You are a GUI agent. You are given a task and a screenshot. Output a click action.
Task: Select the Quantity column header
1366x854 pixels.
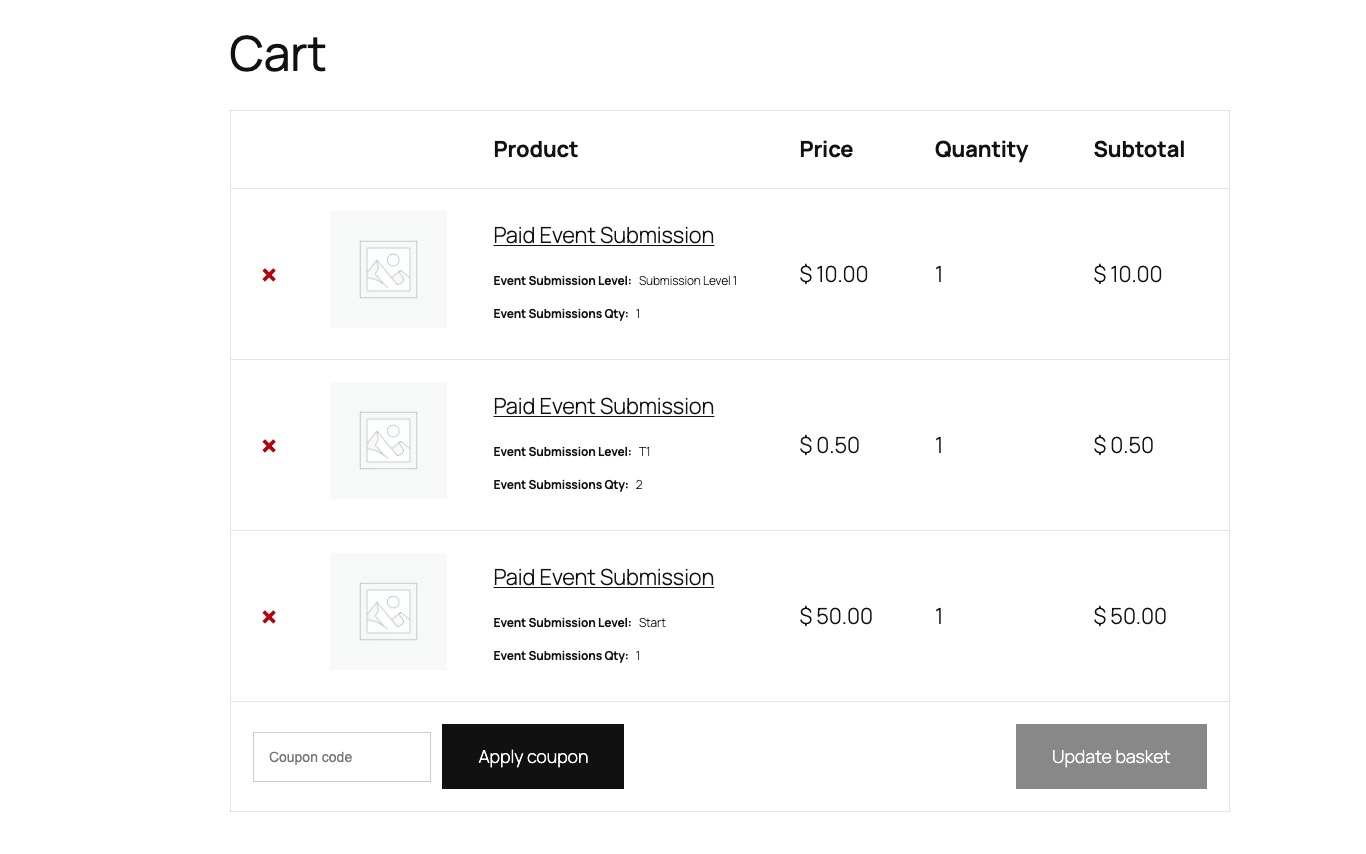(x=981, y=150)
